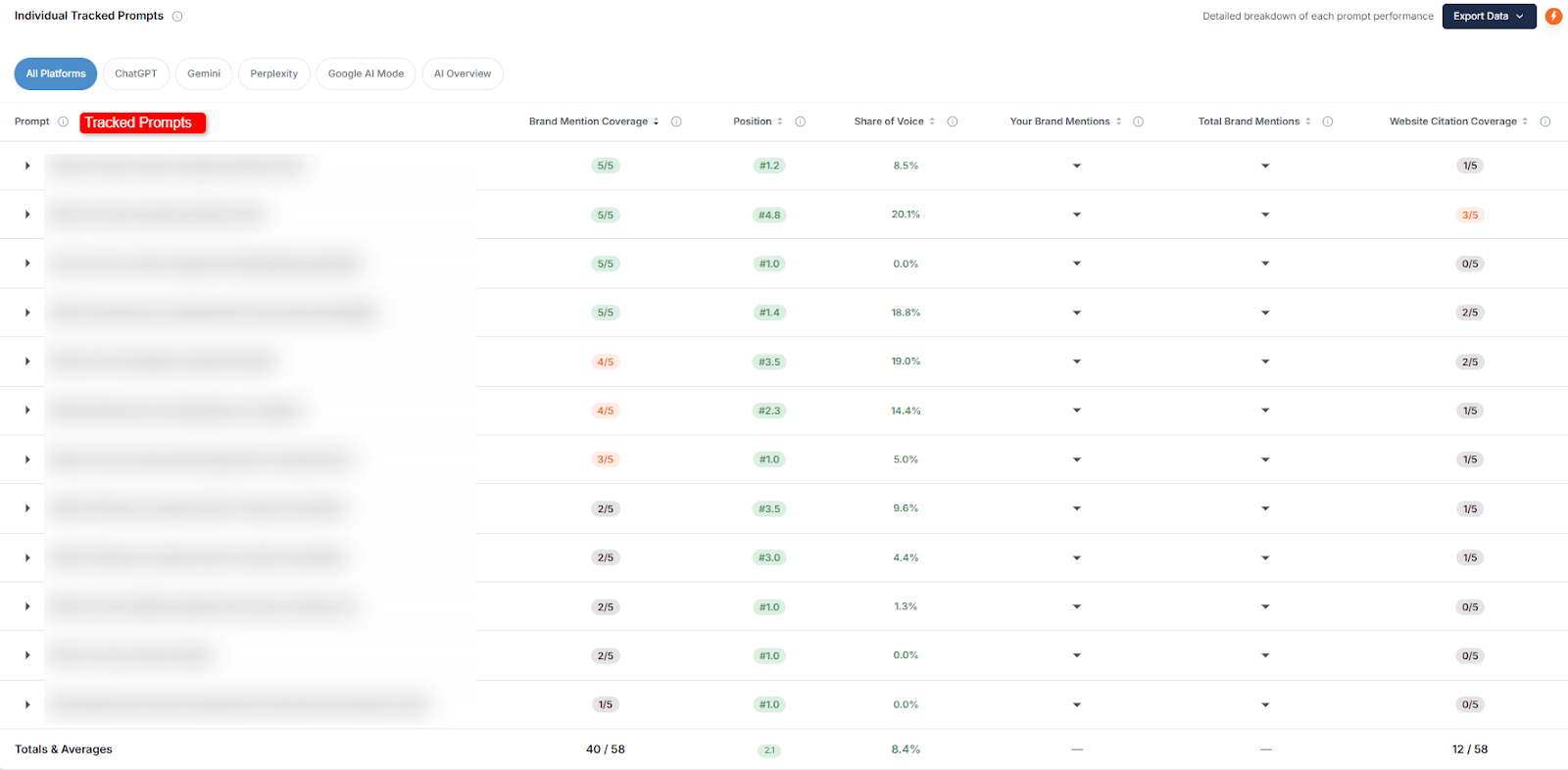Click Website Citation Coverage info icon

(x=1545, y=121)
